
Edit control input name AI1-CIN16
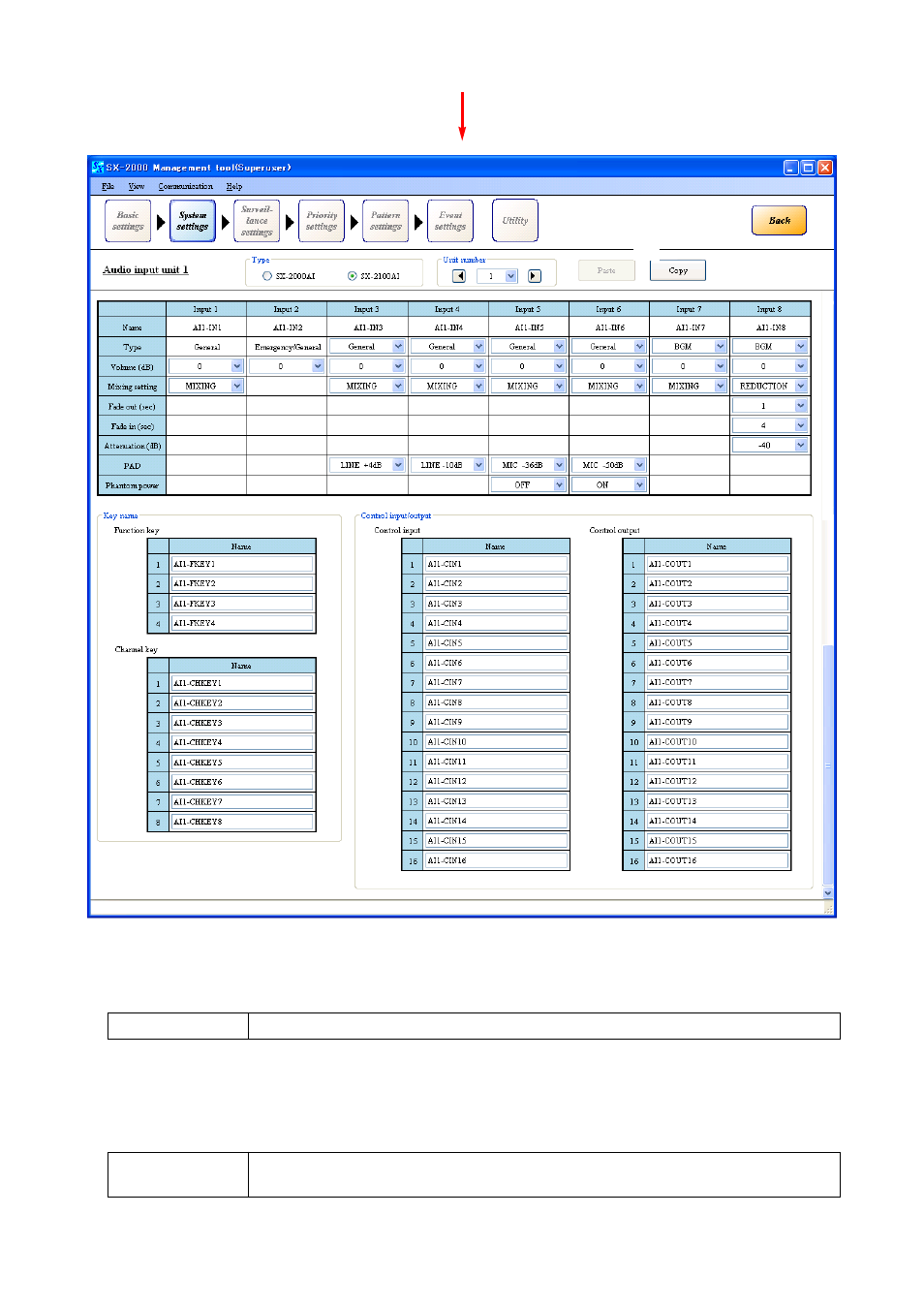(x=496, y=860)
